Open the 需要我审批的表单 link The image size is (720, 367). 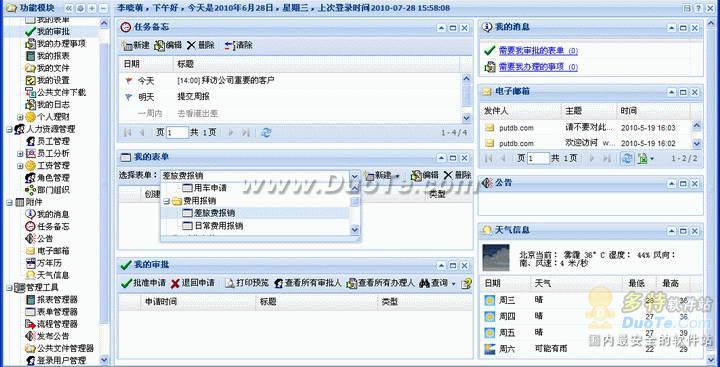pos(538,51)
